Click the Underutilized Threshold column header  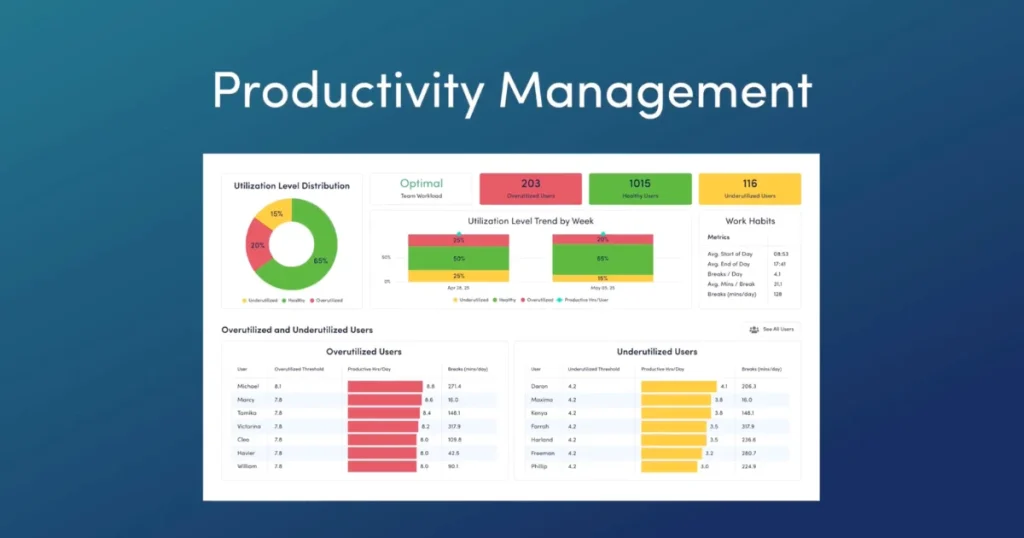[x=594, y=370]
